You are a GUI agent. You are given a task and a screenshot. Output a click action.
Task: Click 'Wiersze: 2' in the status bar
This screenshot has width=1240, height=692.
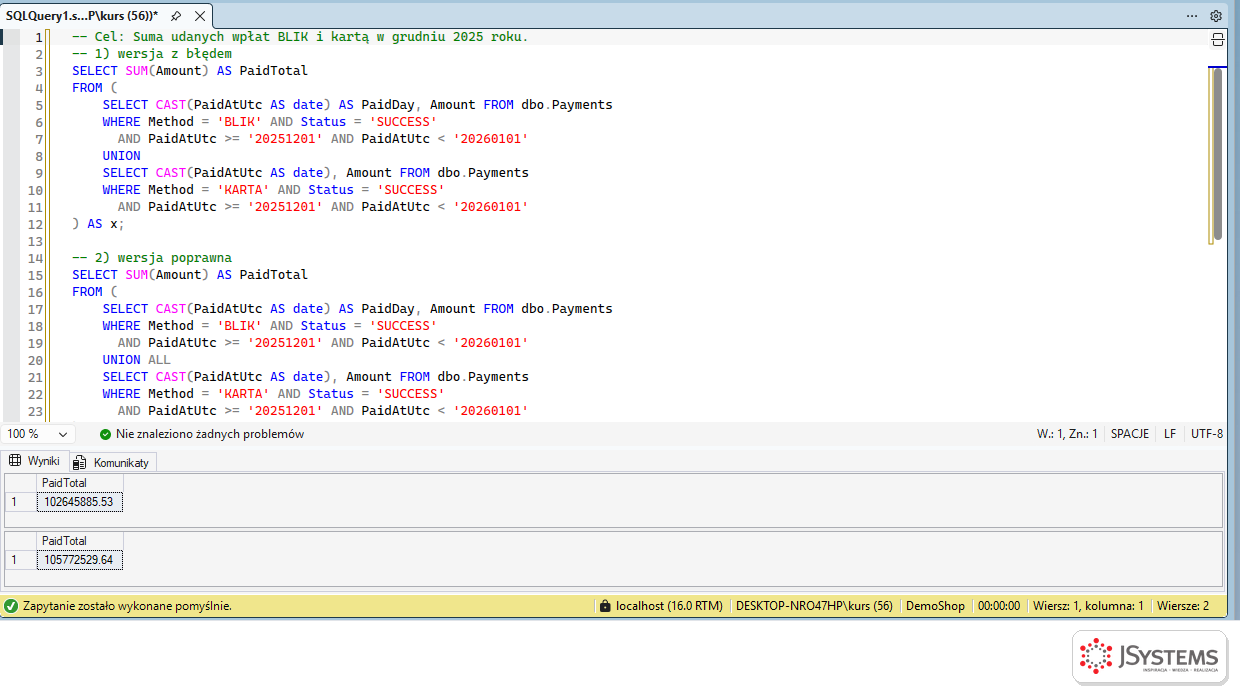1183,606
